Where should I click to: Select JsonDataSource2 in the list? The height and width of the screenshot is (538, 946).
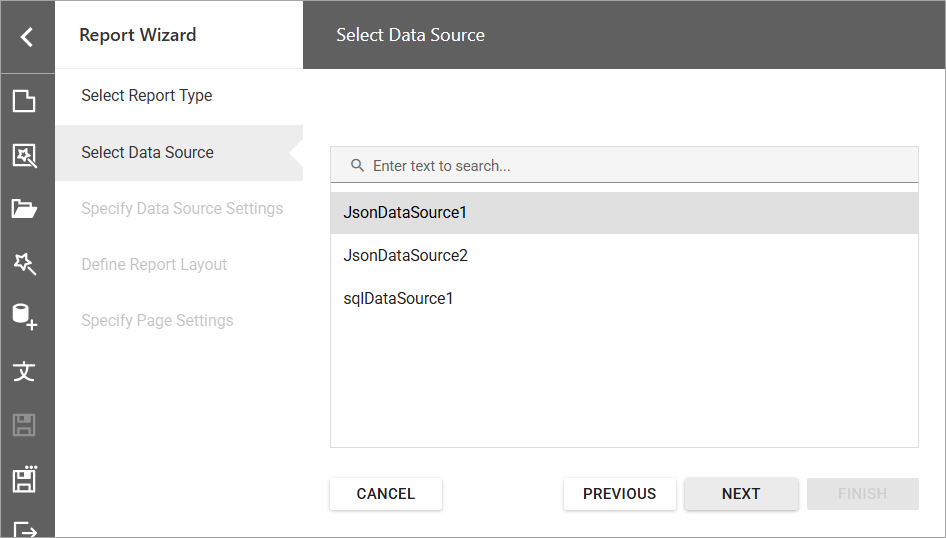point(624,256)
